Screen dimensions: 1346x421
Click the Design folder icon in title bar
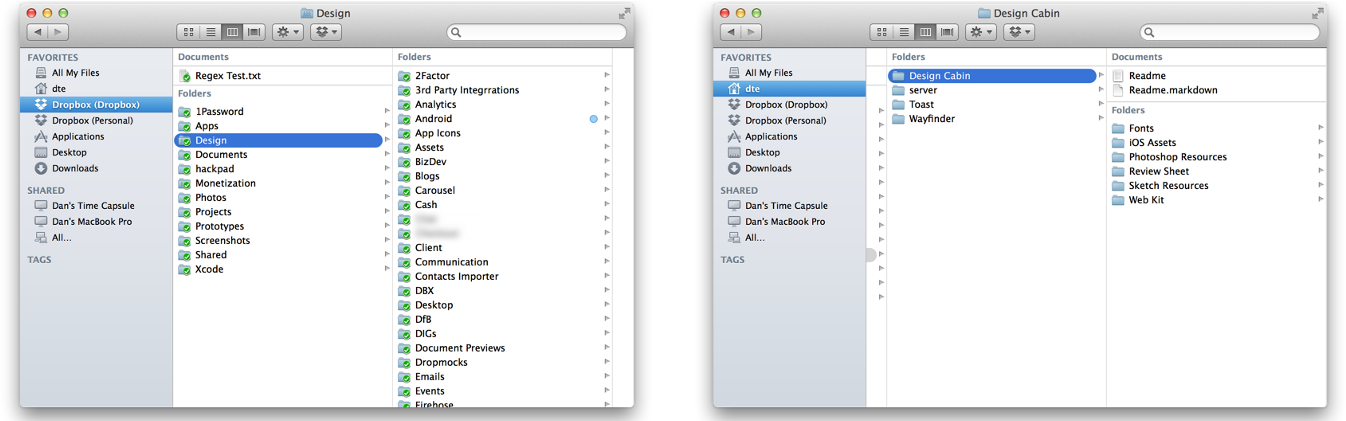[306, 13]
